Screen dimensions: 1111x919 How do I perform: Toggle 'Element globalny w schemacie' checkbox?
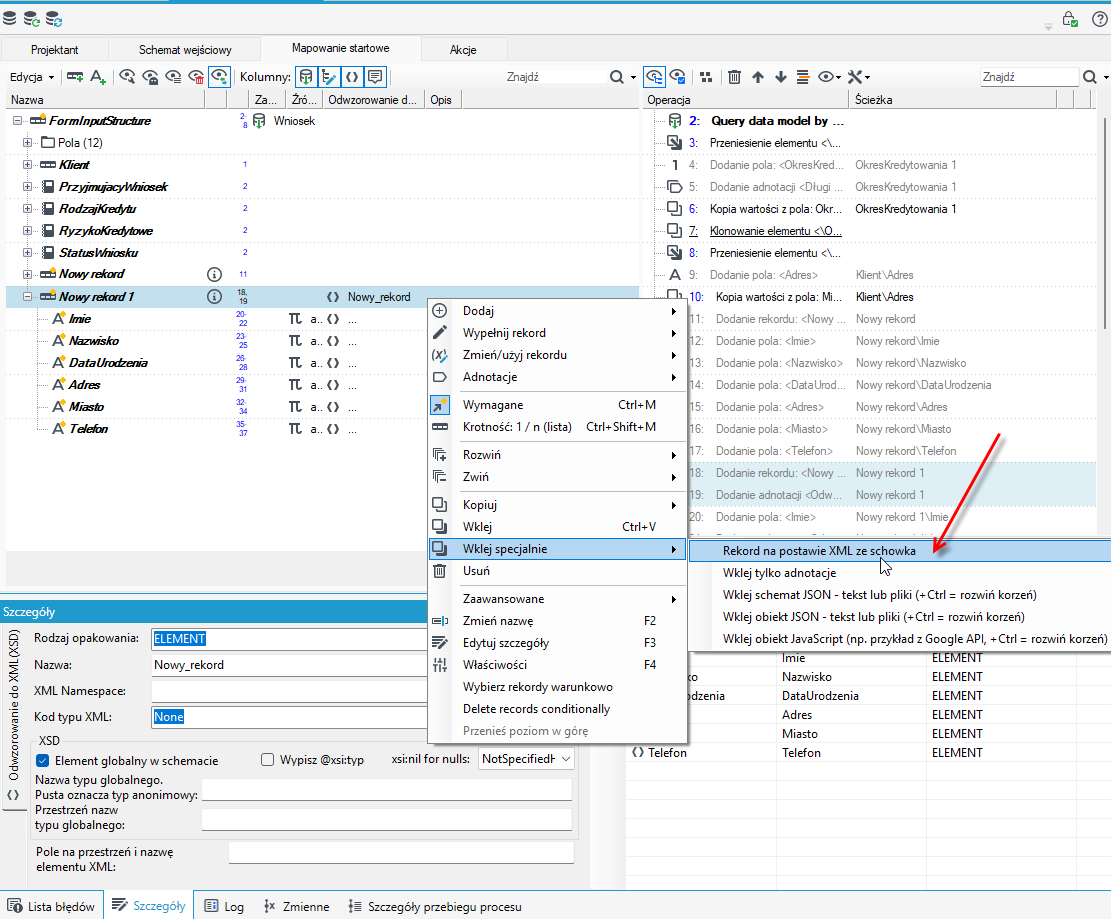click(x=43, y=760)
